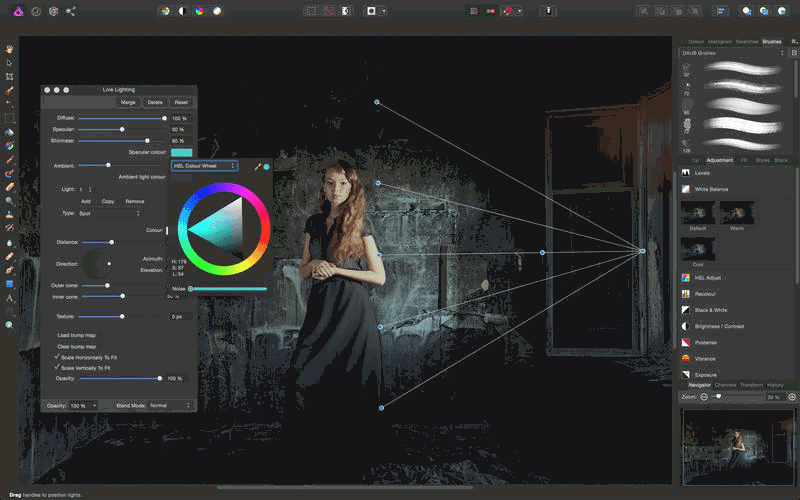The image size is (800, 500).
Task: Open the HSL Colour Wheel dropdown
Action: (205, 166)
